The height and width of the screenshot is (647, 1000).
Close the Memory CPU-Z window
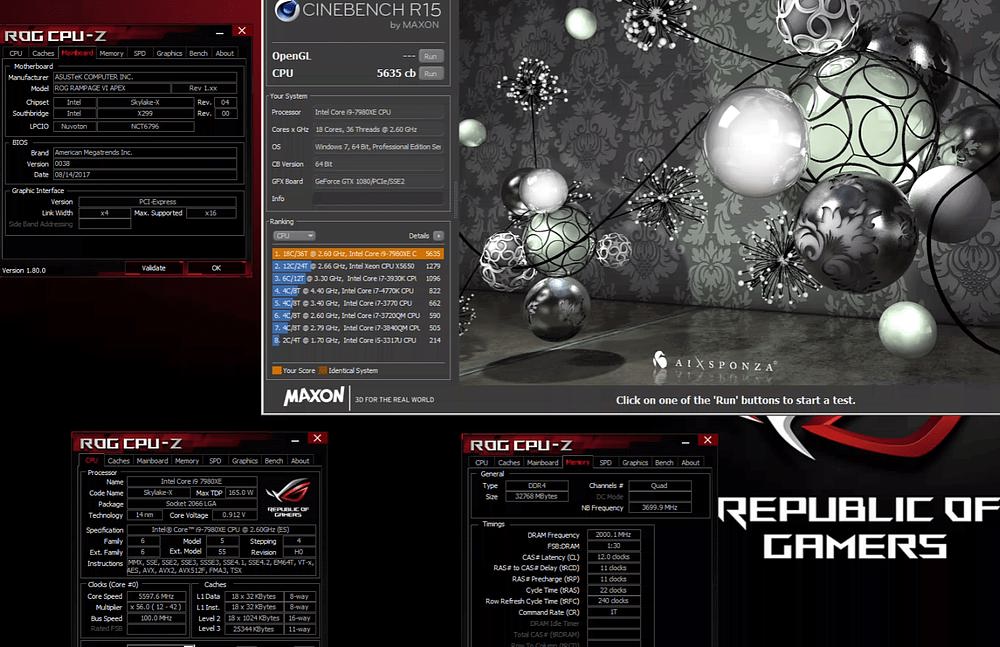[707, 440]
